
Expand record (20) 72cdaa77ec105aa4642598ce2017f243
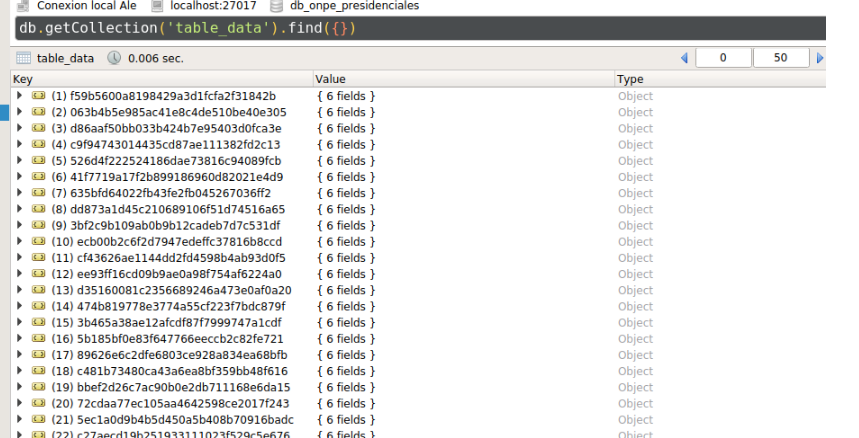pos(20,403)
